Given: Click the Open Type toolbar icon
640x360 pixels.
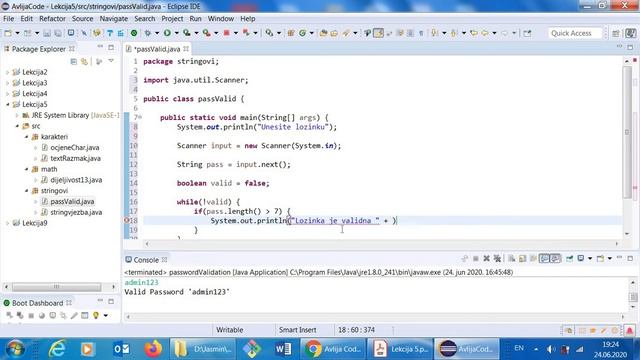Looking at the screenshot, I should tap(323, 33).
